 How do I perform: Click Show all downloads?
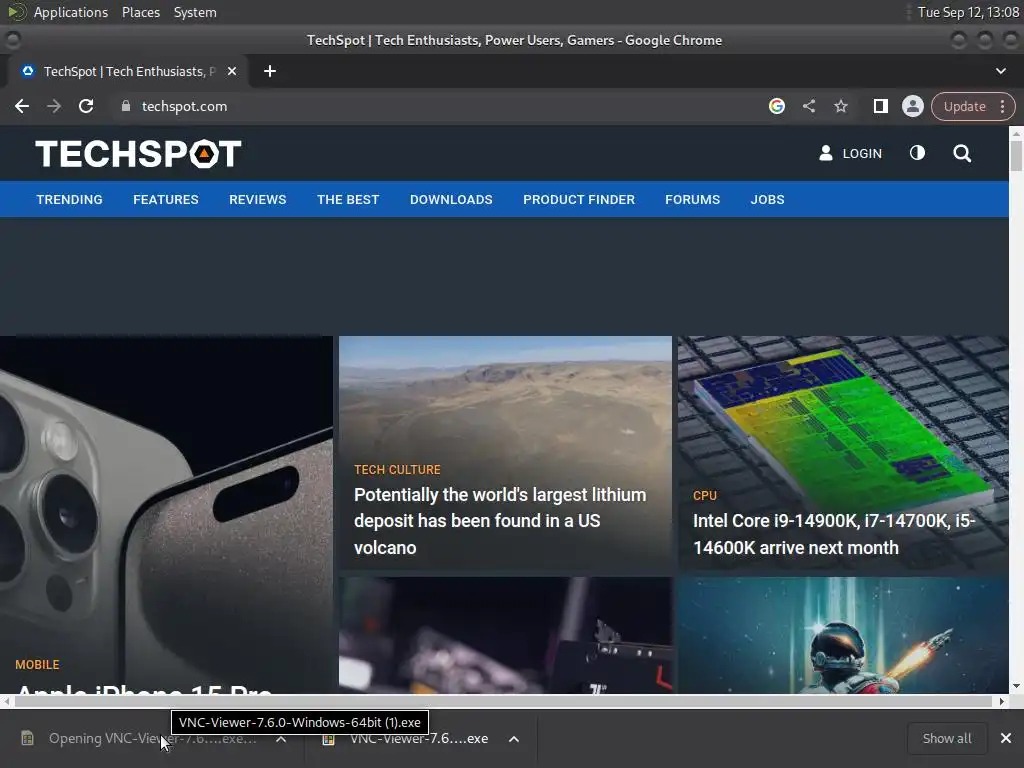947,739
